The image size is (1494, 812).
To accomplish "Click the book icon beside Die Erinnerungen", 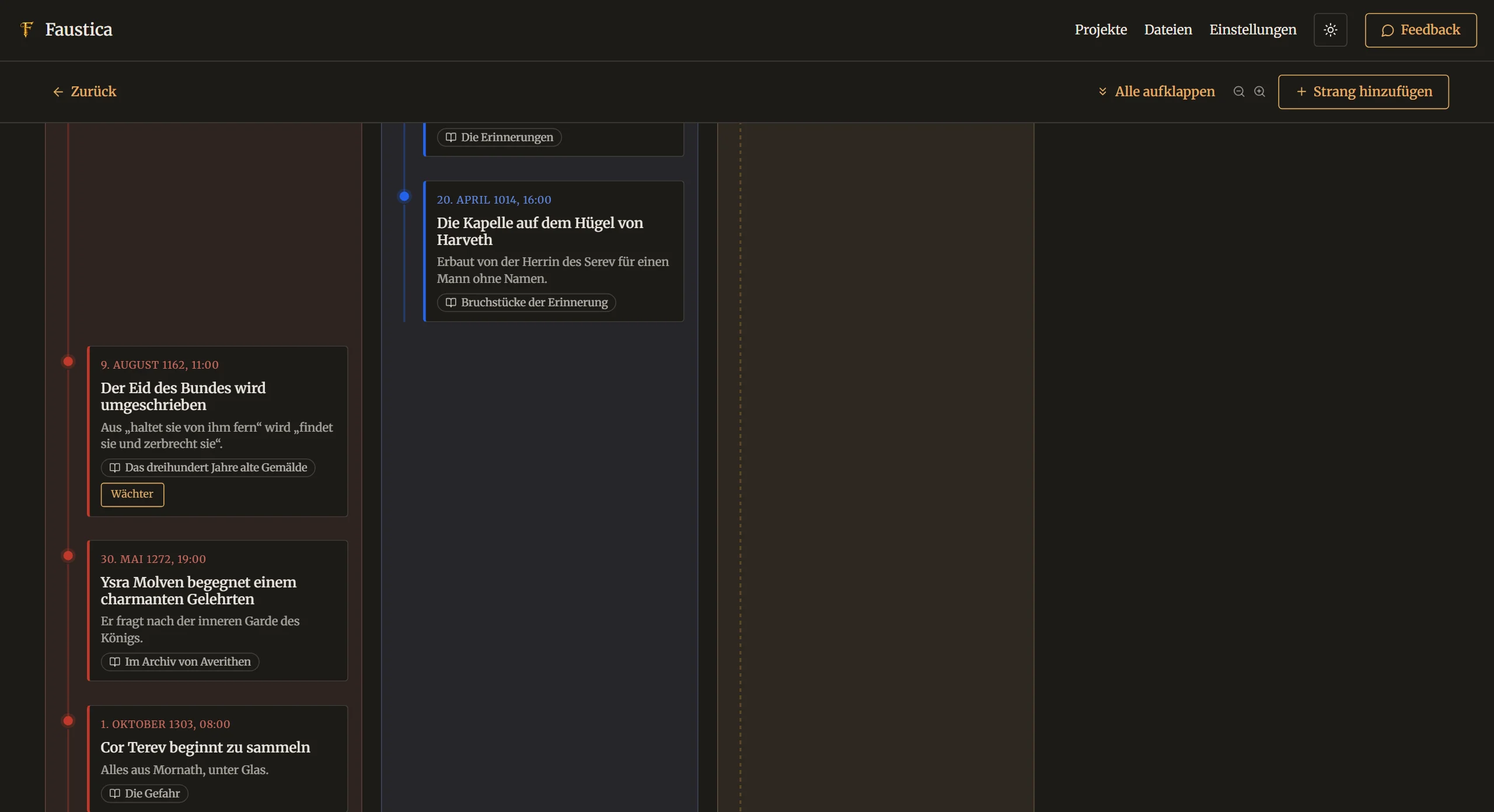I will point(451,137).
